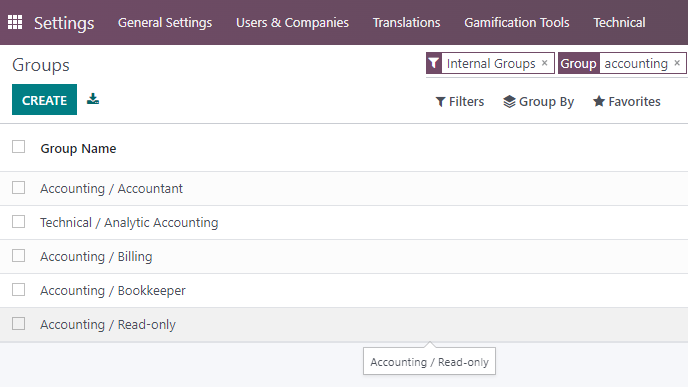Open the General Settings menu
The width and height of the screenshot is (688, 387).
tap(165, 22)
